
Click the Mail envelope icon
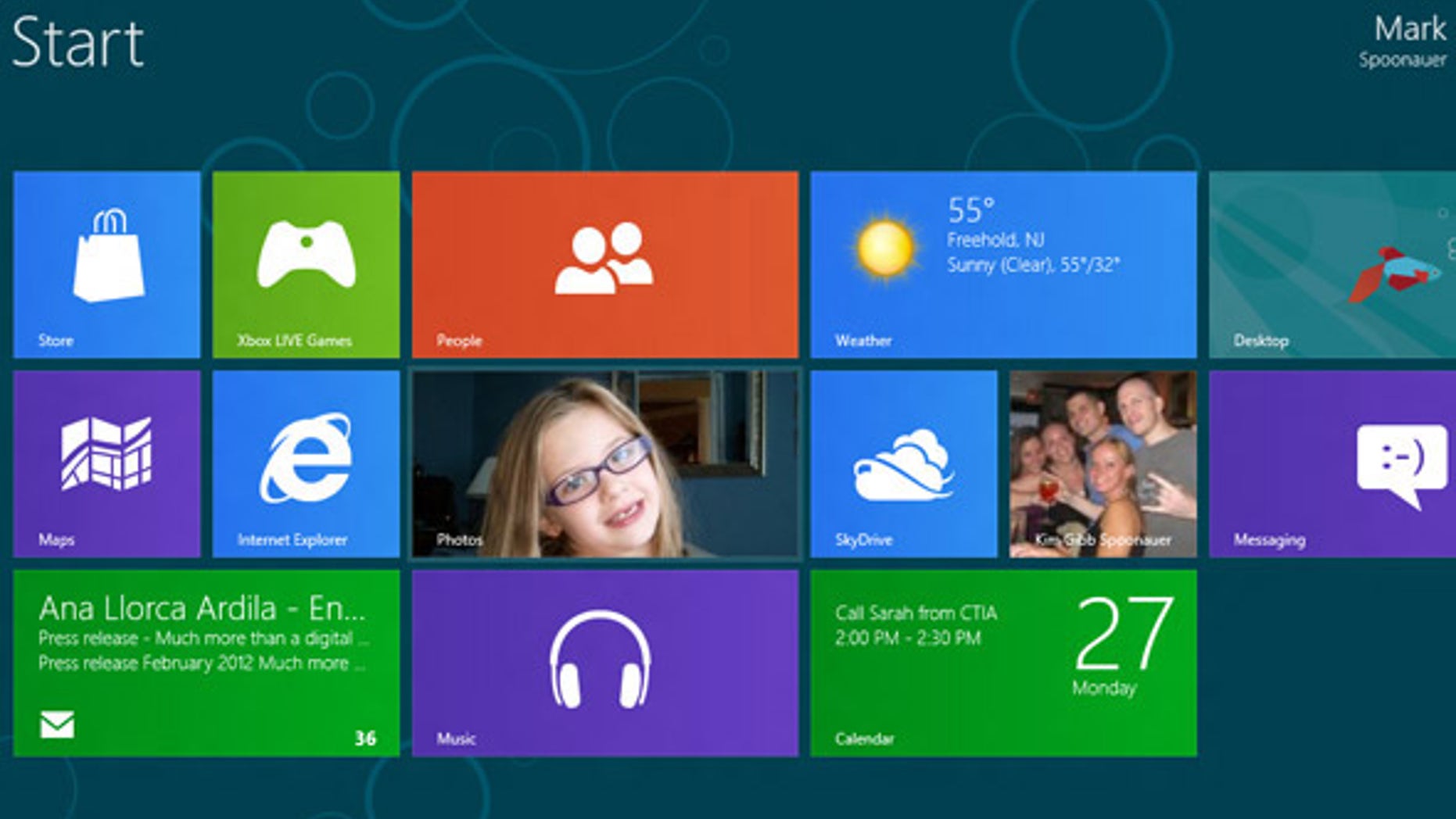[x=57, y=724]
